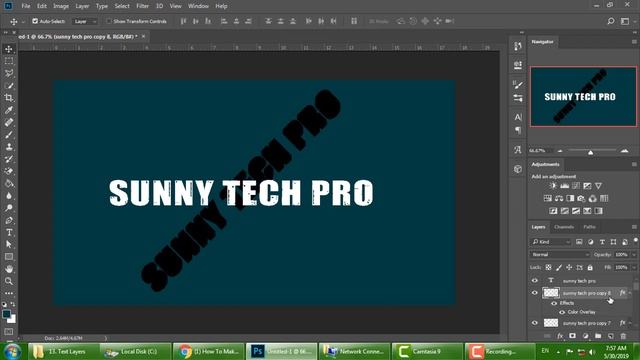Hide the sunny tech pro copy 8 layer

[535, 293]
